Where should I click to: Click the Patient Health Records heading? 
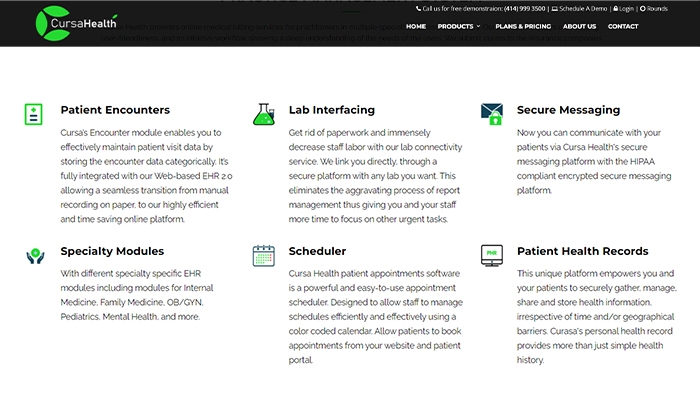pos(583,251)
